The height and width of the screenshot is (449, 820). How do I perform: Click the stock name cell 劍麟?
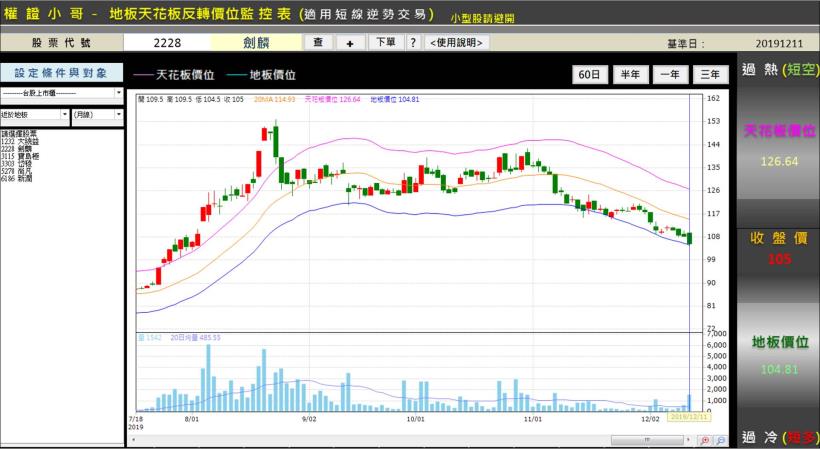pyautogui.click(x=256, y=43)
